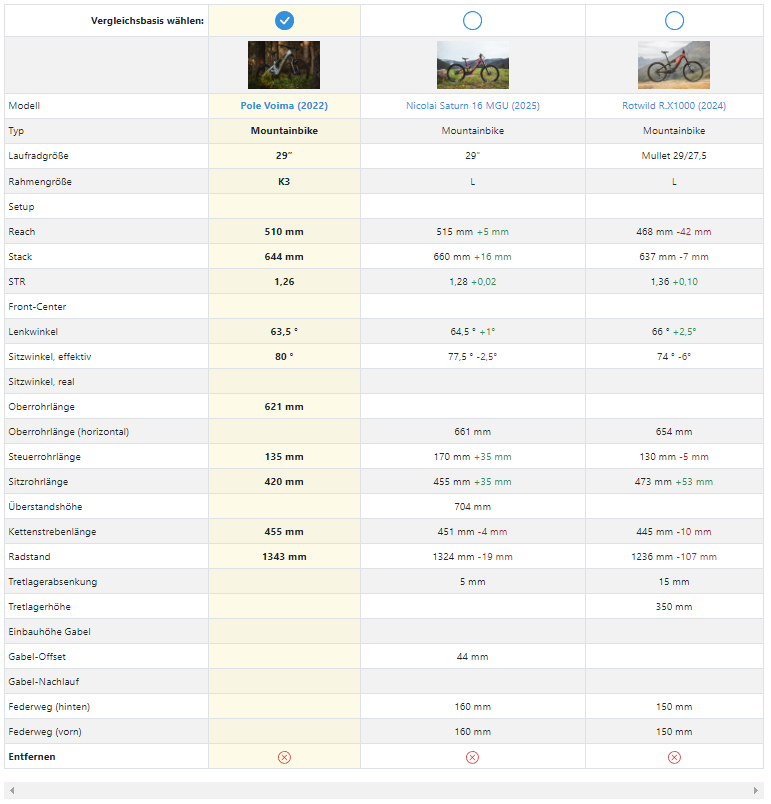771x804 pixels.
Task: Click Pole Voima reach value 510 mm
Action: [x=284, y=232]
